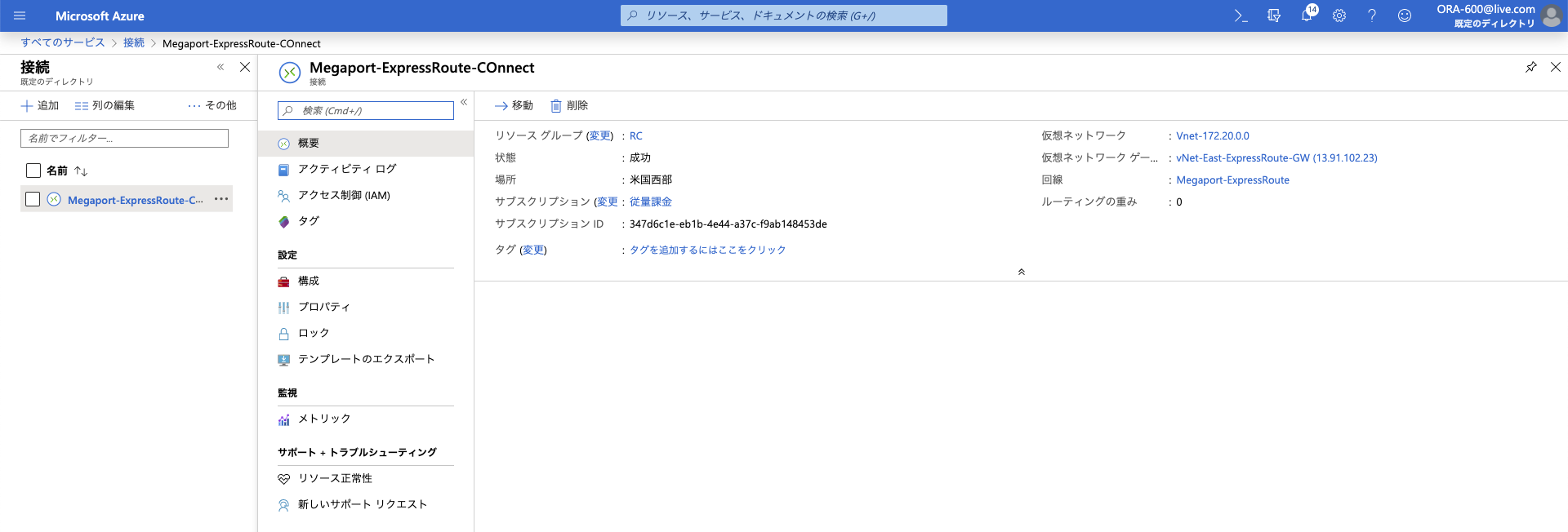The width and height of the screenshot is (1568, 532).
Task: Pin the Megaport-ExpressRoute-COnnect blade
Action: [1530, 67]
